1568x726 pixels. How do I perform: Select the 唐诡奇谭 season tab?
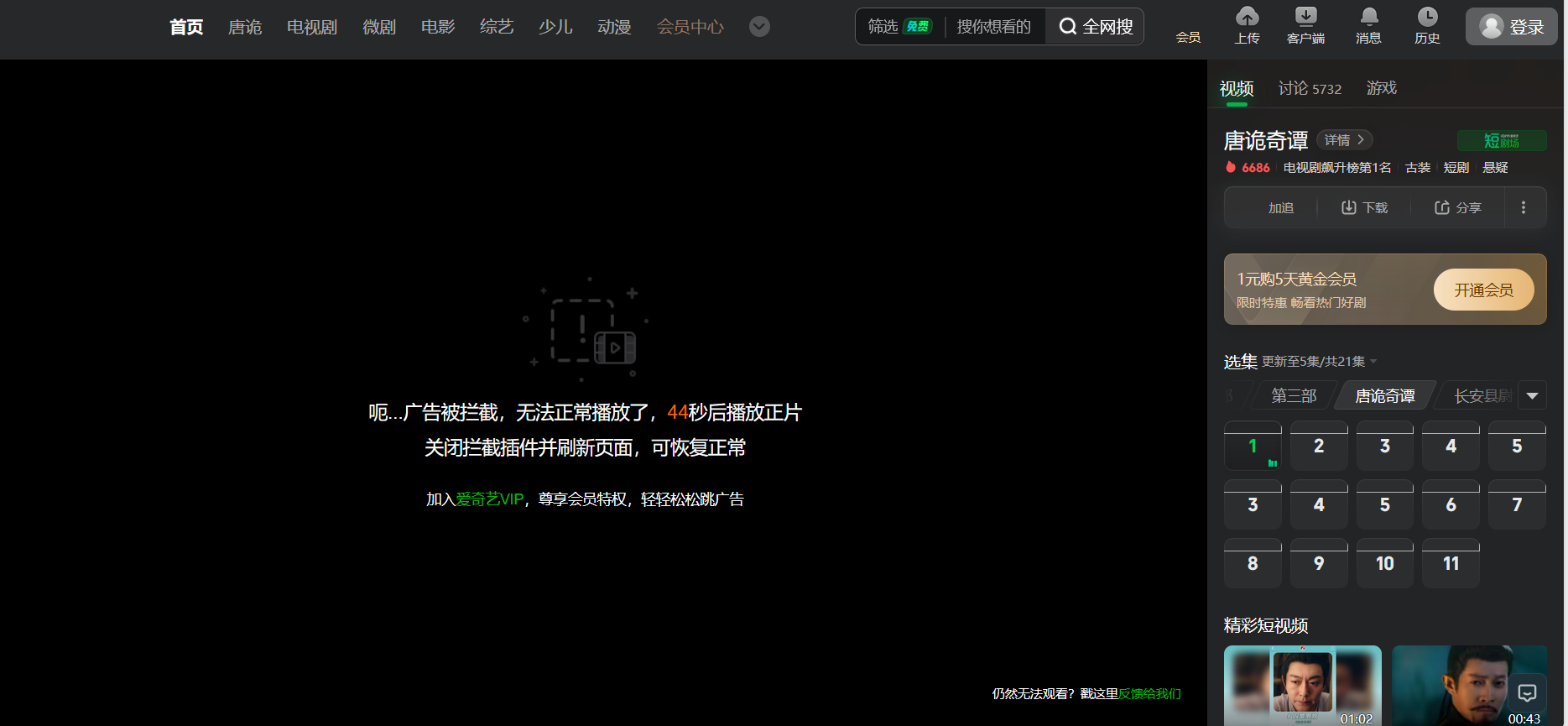pyautogui.click(x=1385, y=396)
